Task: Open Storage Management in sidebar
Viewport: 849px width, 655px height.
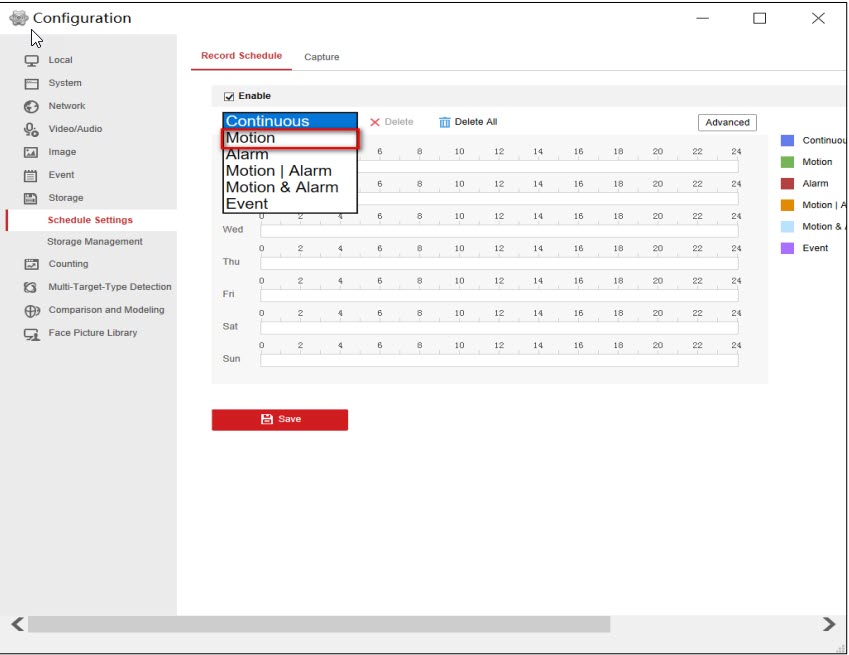Action: coord(94,242)
